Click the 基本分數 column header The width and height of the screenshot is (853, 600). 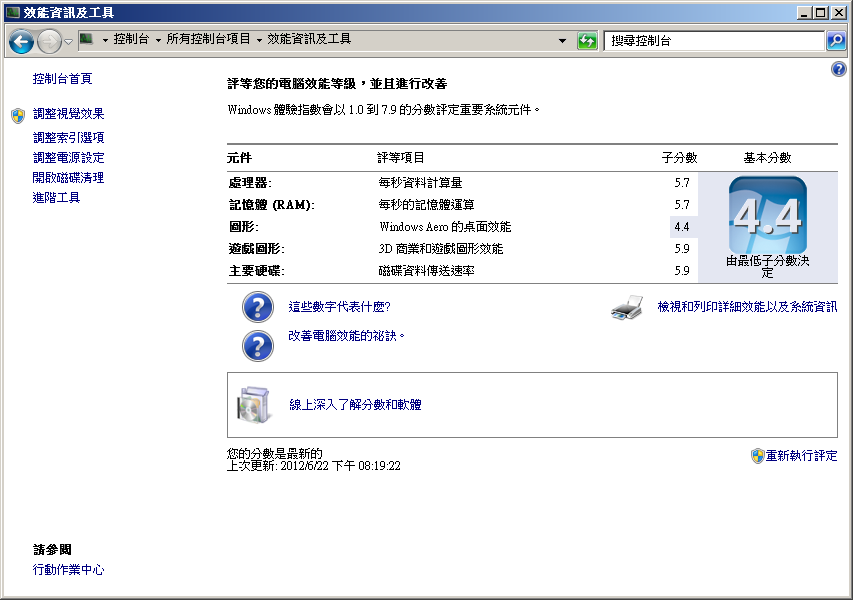[x=768, y=158]
